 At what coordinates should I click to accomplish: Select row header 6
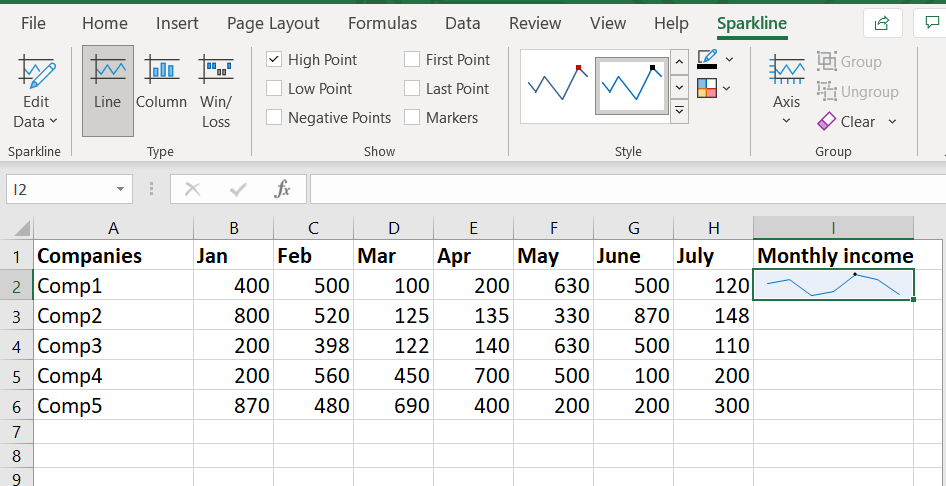tap(16, 405)
